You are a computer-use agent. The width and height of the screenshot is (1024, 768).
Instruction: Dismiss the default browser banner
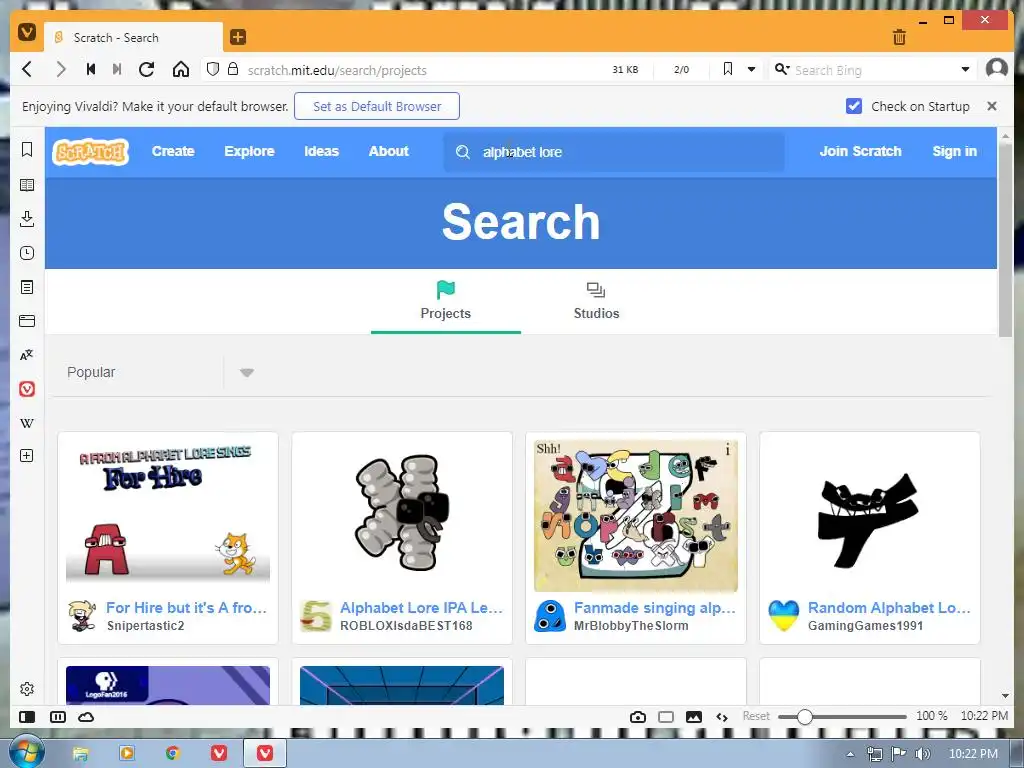(991, 106)
